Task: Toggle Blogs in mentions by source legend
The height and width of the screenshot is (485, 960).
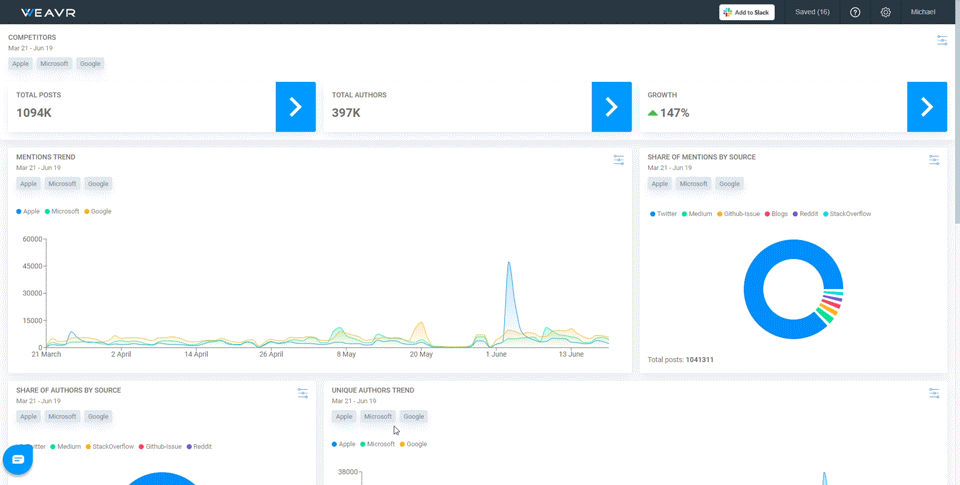Action: (x=776, y=214)
